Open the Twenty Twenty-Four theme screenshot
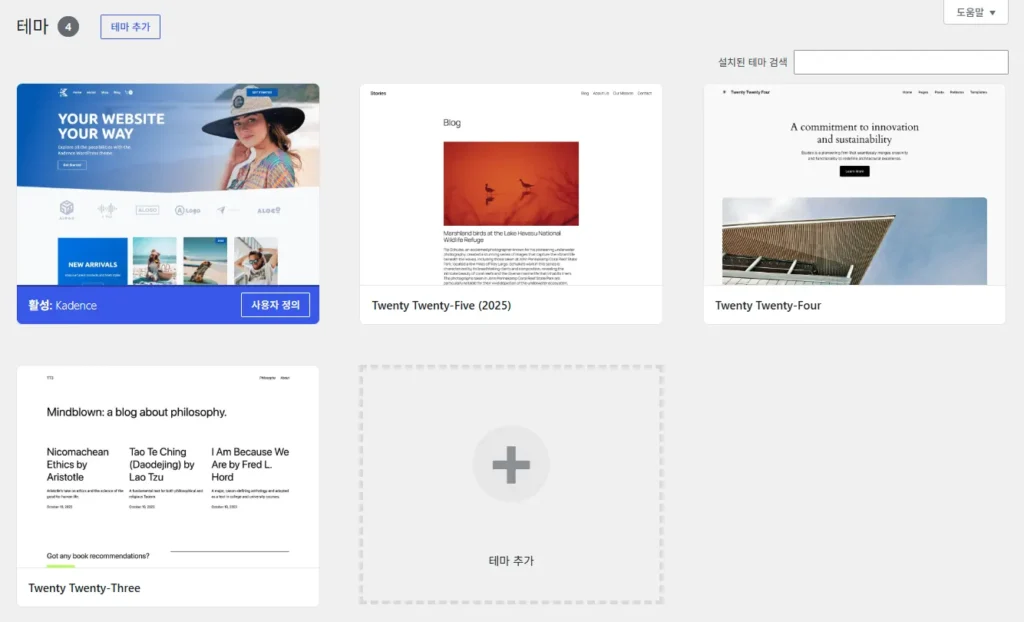Screen dimensions: 1024x622 [854, 184]
